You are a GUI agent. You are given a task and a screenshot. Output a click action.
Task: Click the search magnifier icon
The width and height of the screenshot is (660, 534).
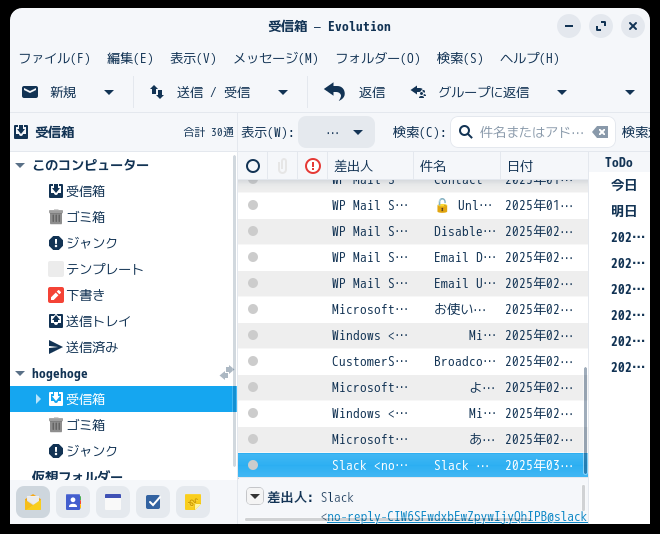(465, 132)
